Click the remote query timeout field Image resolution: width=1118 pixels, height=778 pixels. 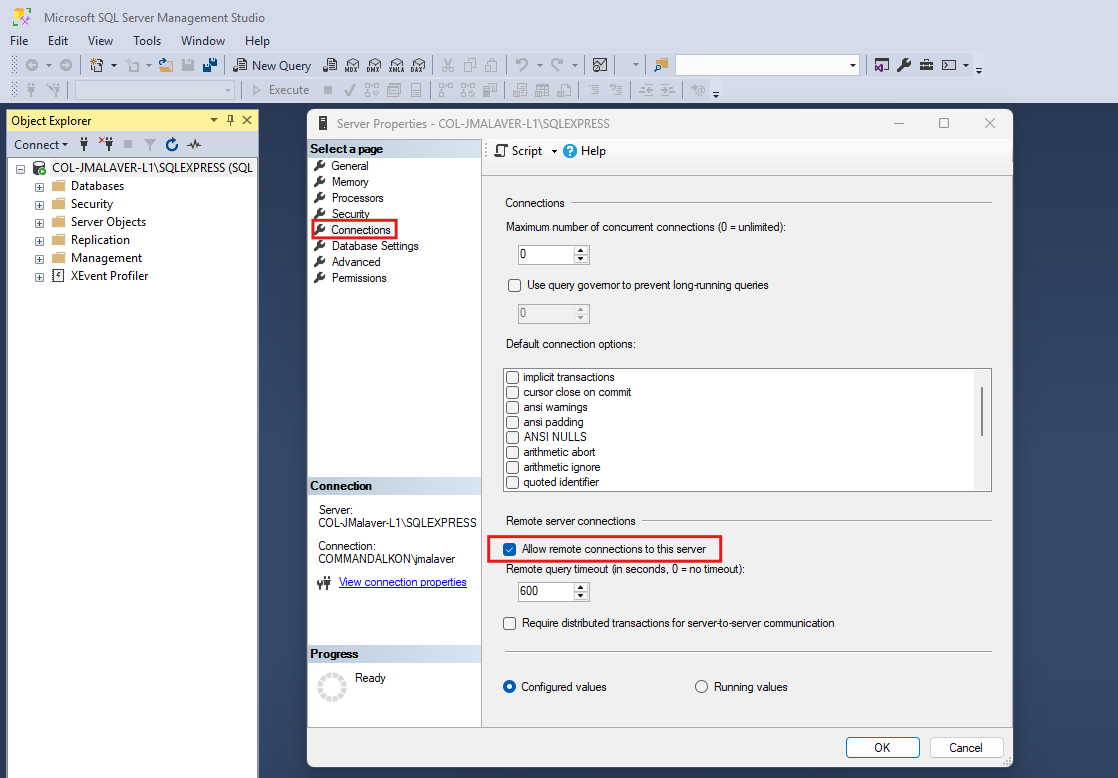pyautogui.click(x=545, y=591)
